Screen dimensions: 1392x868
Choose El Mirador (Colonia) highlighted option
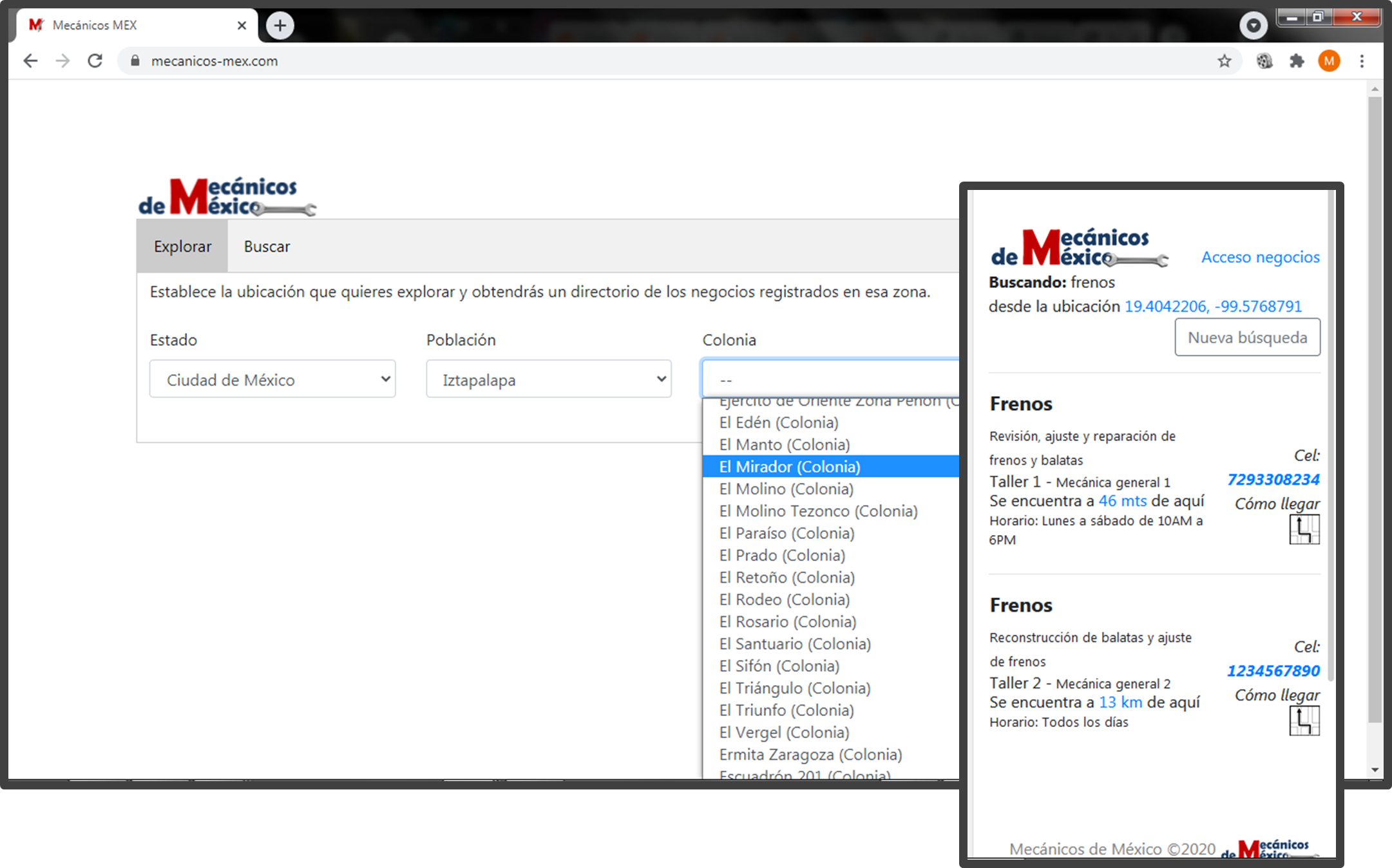(x=830, y=466)
